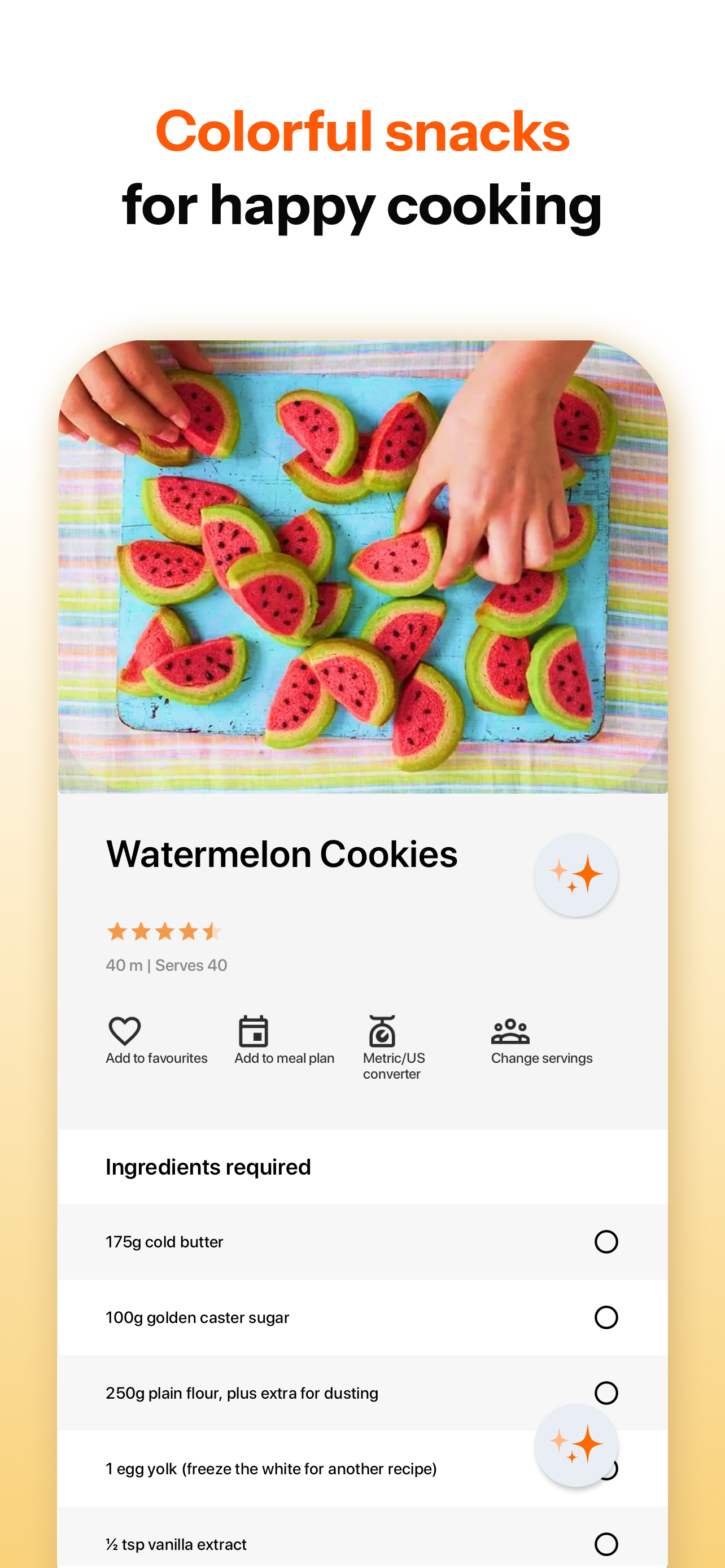Screen dimensions: 725x1568
Task: Check off 100g golden caster sugar
Action: click(606, 1317)
